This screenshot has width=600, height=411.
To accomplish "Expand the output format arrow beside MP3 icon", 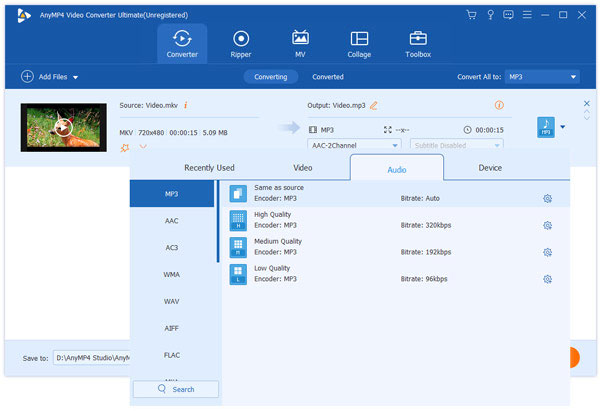I will click(x=562, y=127).
